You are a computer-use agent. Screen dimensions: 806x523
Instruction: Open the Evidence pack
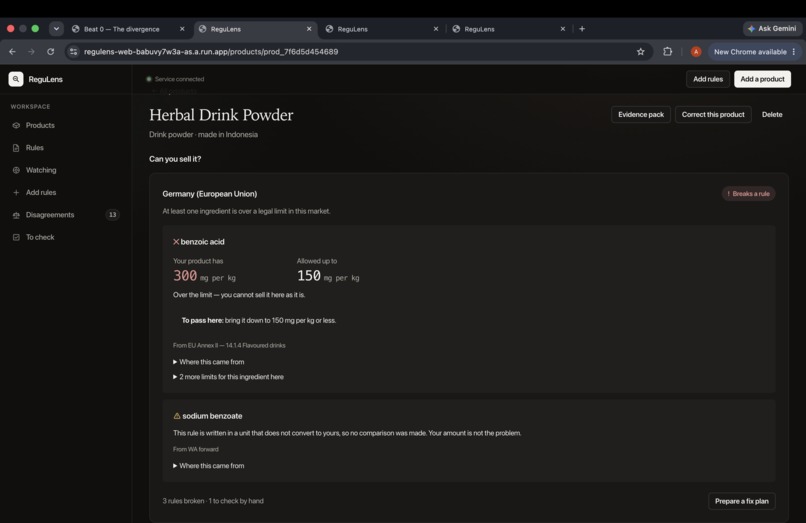(x=640, y=114)
